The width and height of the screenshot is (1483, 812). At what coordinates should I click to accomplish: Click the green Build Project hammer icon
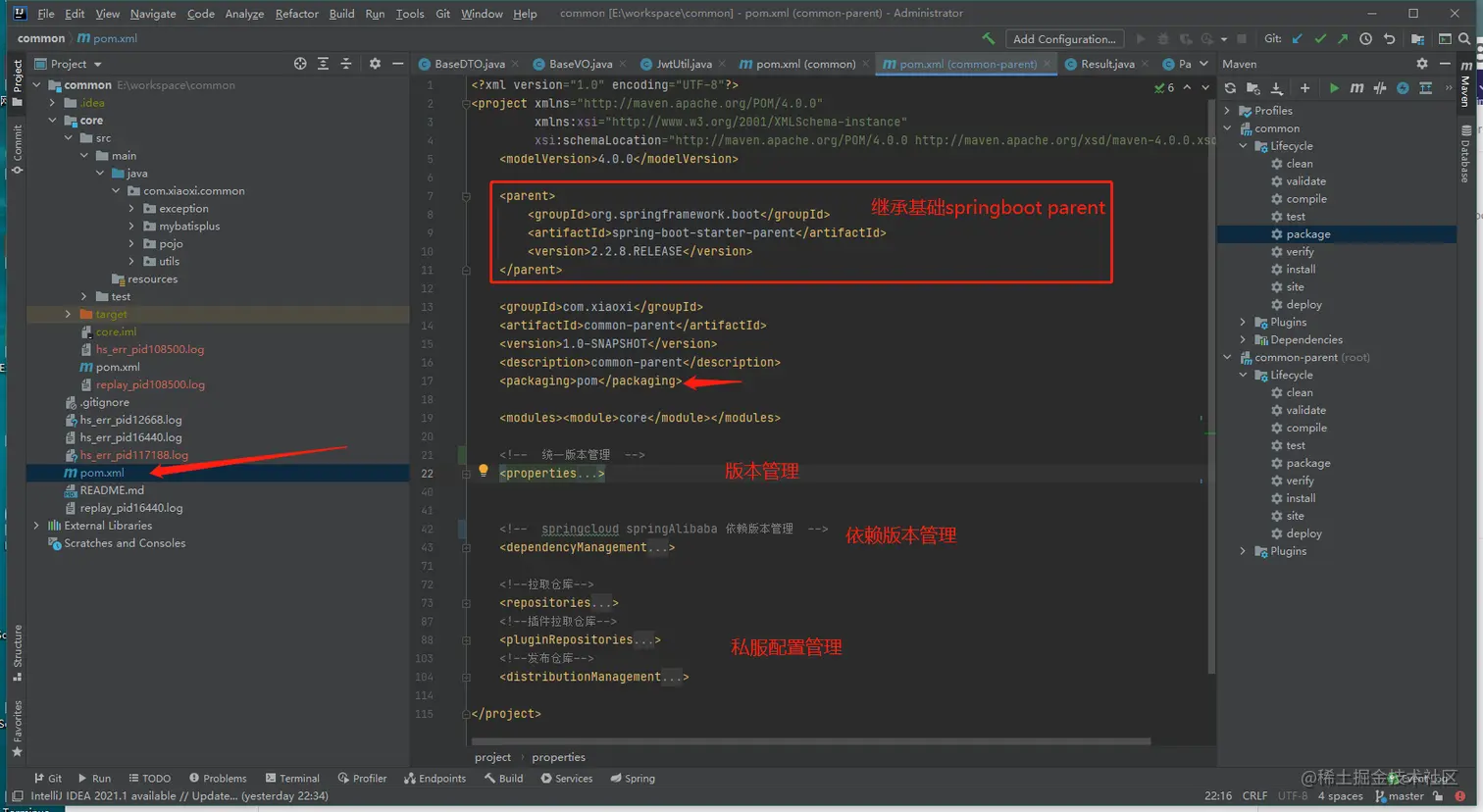988,39
